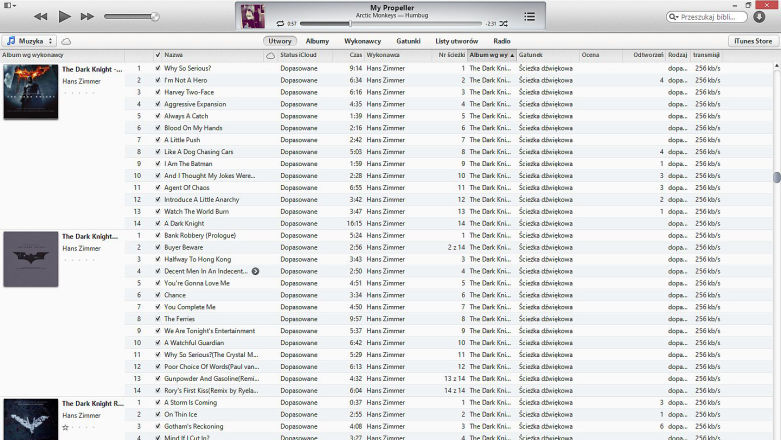Skip to next track button

[87, 16]
